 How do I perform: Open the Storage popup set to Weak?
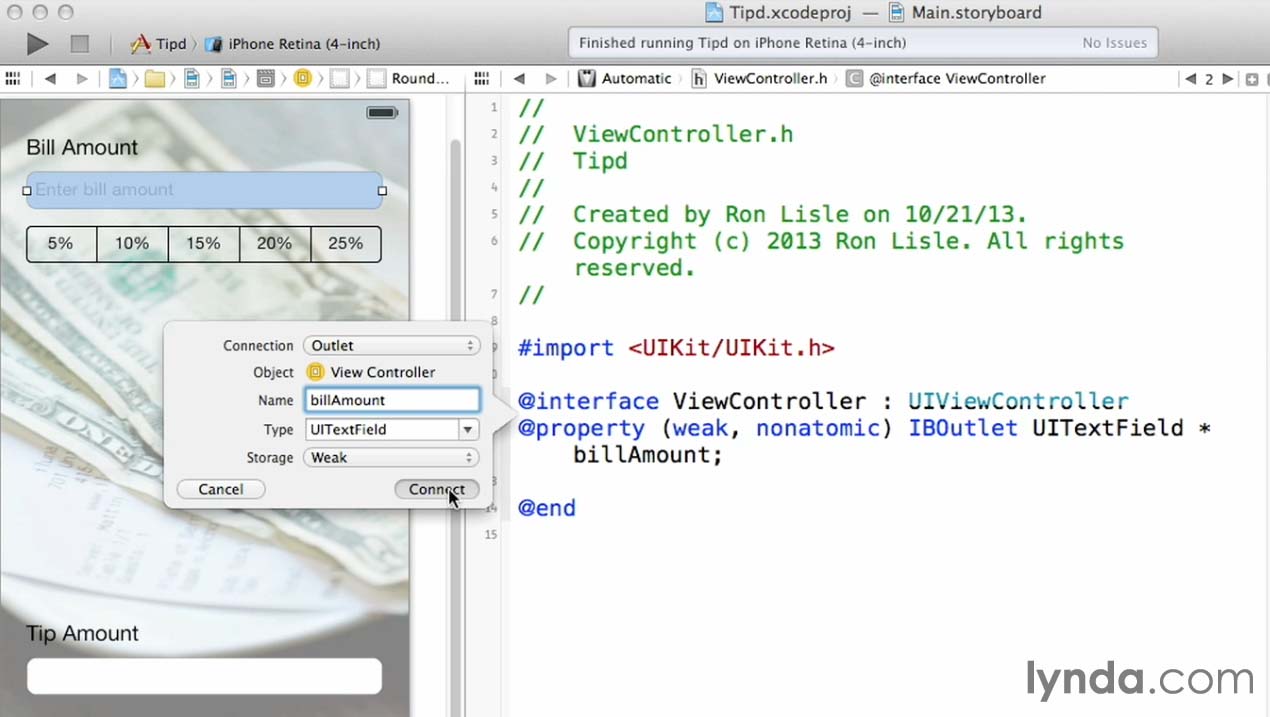391,458
